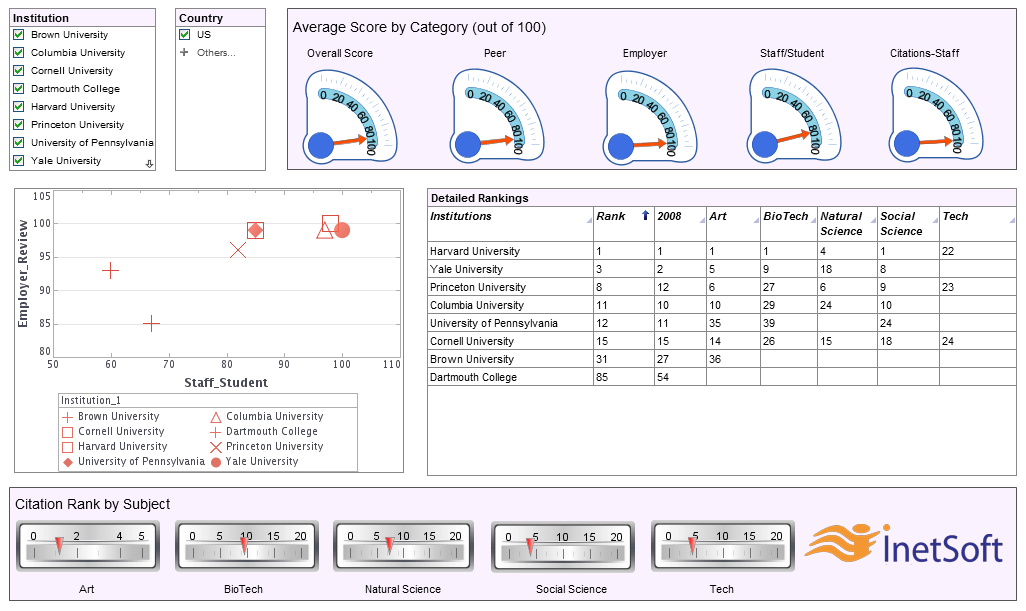Viewport: 1026px width, 611px height.
Task: Click Columbia University triangle legend icon
Action: [x=215, y=417]
